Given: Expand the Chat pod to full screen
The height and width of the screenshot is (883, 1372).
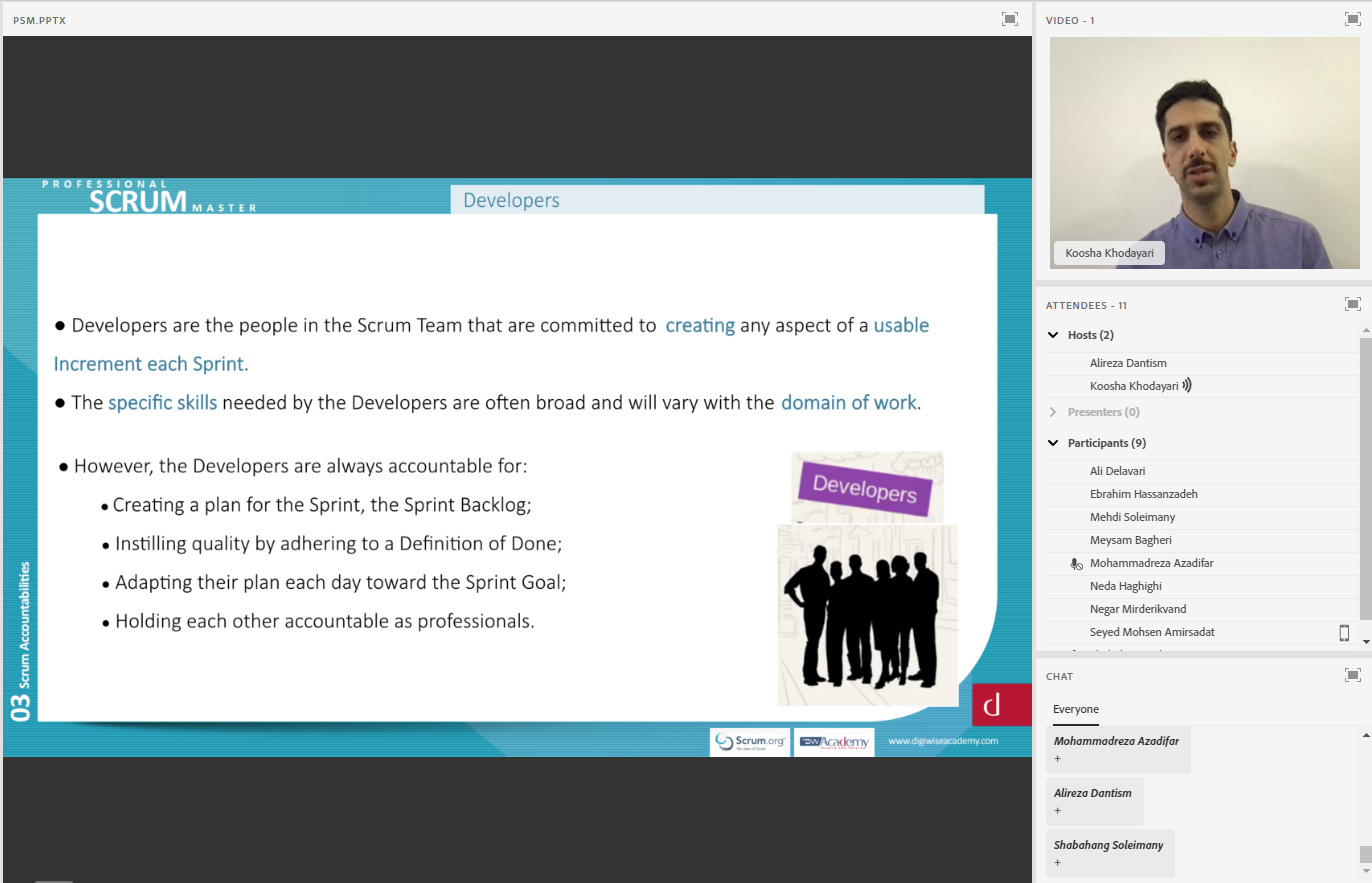Looking at the screenshot, I should tap(1352, 675).
